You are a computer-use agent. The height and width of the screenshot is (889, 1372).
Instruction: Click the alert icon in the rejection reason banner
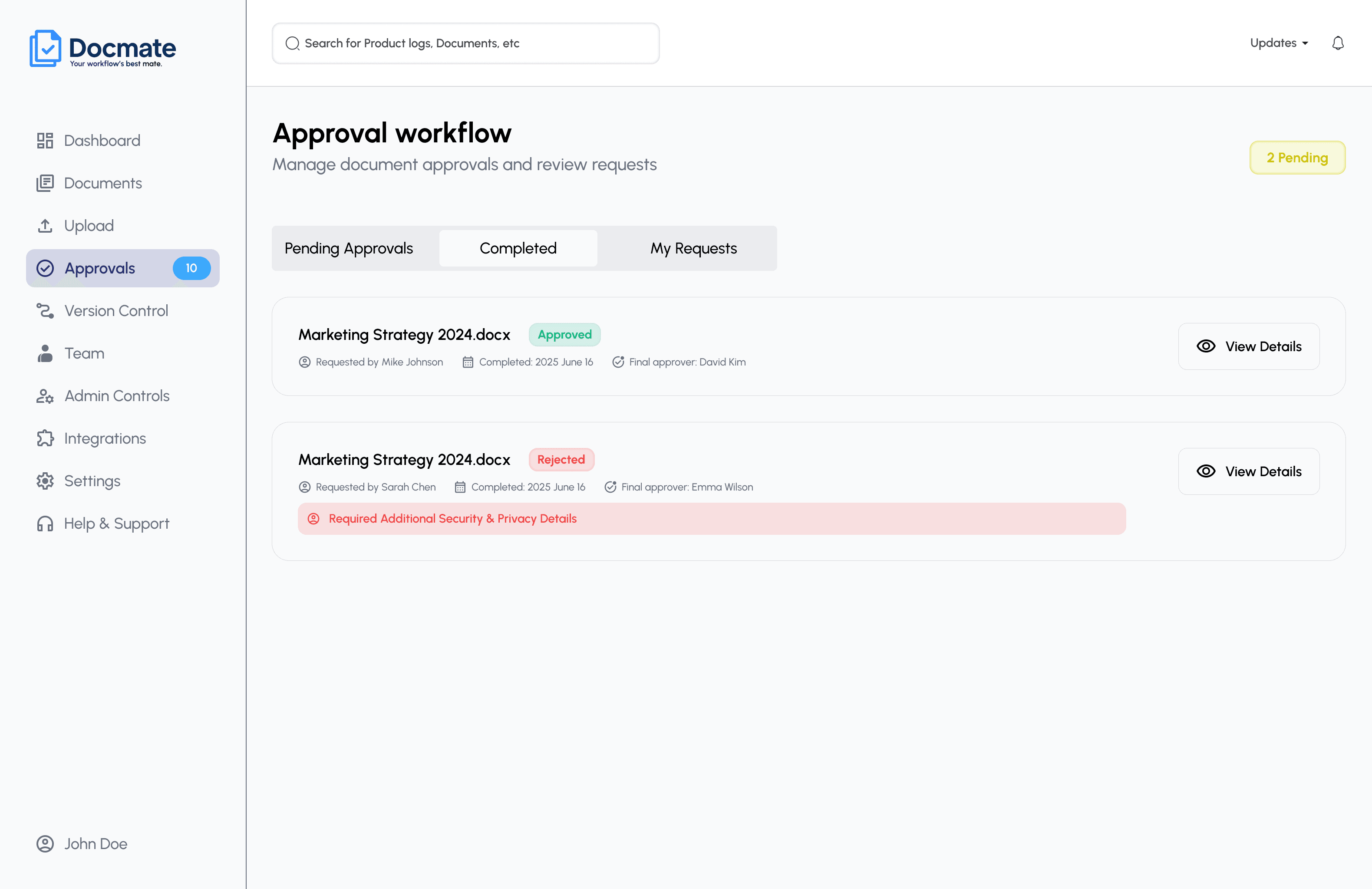pyautogui.click(x=313, y=519)
